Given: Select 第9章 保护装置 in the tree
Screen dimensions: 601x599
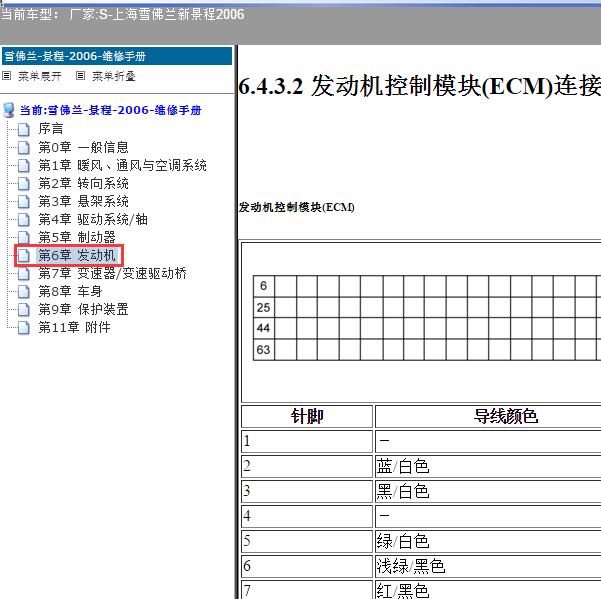Looking at the screenshot, I should [83, 309].
